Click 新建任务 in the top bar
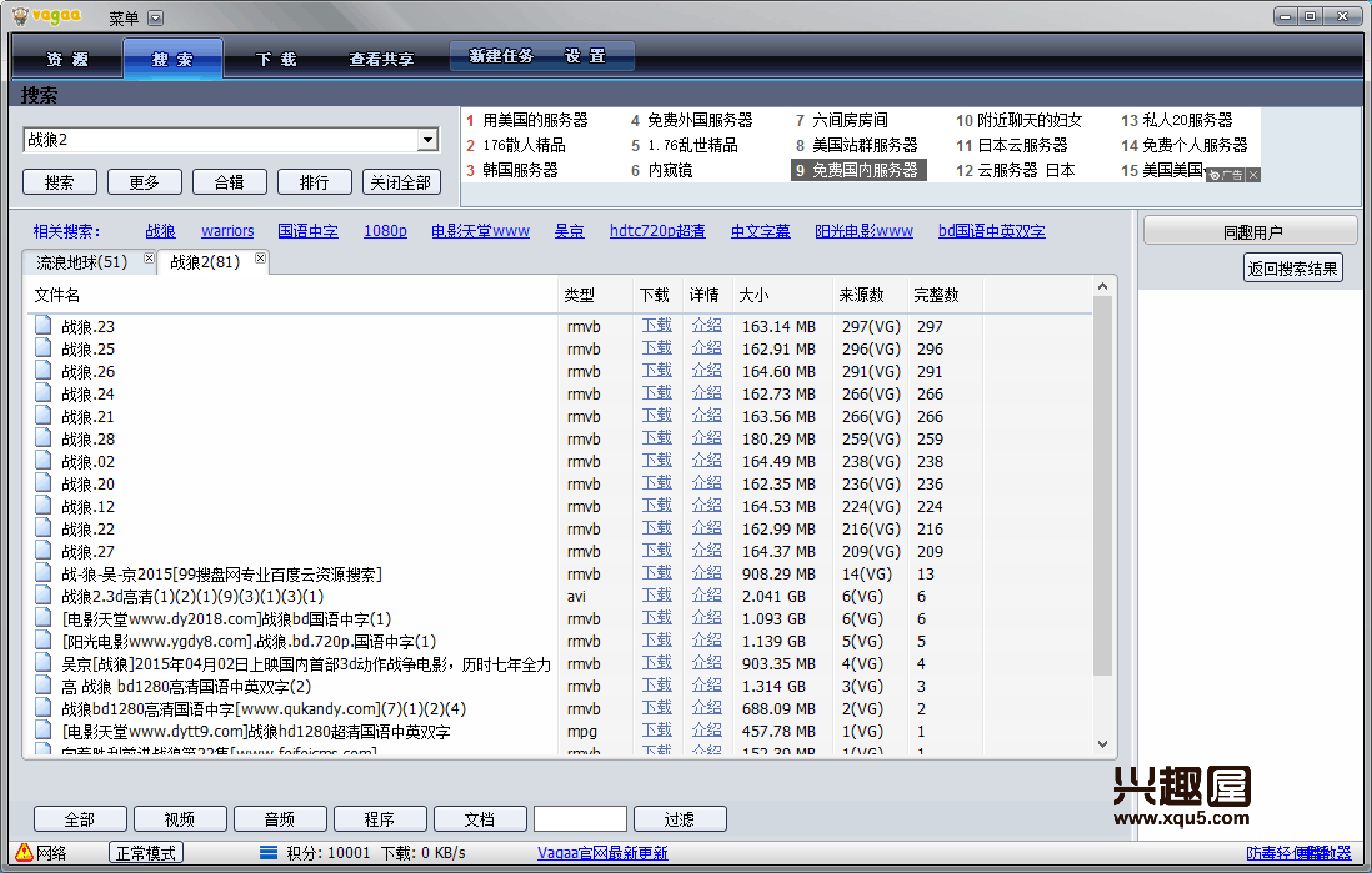Screen dimensions: 1372x873 [501, 56]
